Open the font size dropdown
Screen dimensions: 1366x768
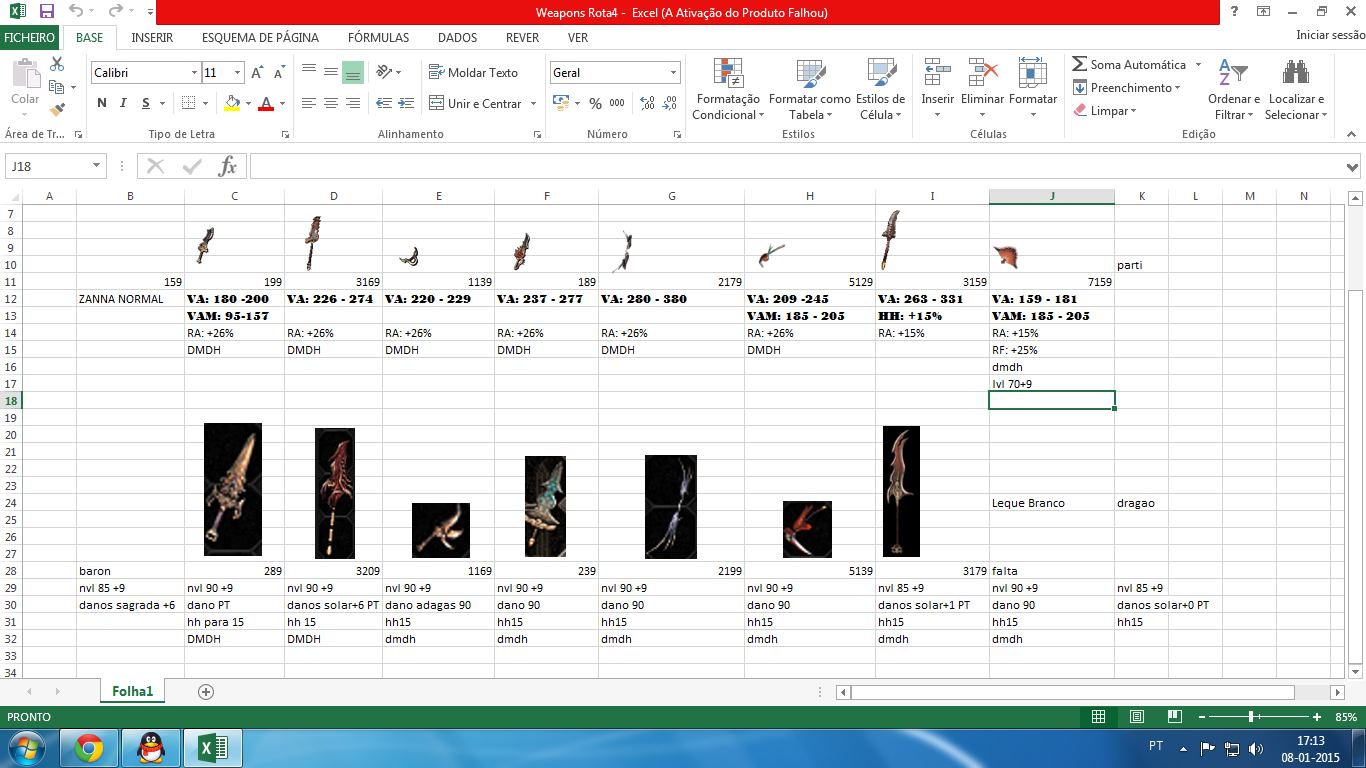point(237,73)
